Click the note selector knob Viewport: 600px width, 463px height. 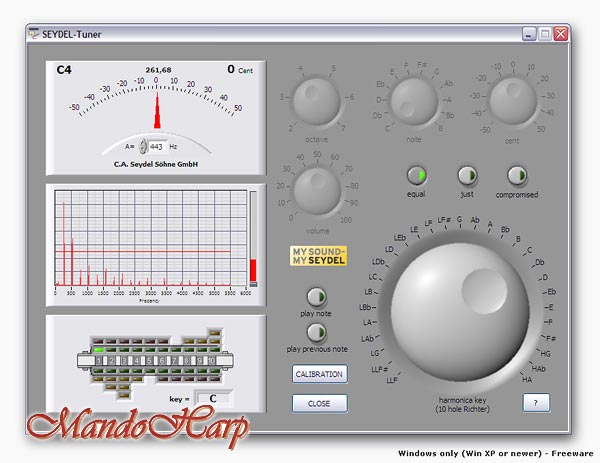pyautogui.click(x=414, y=102)
